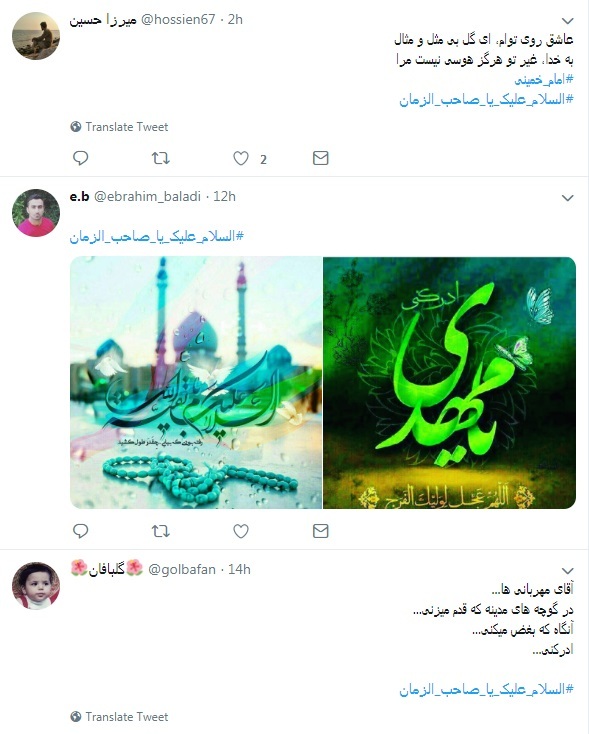Share the ebrahim_baladi tweet by message envelope
The image size is (589, 734).
point(321,531)
